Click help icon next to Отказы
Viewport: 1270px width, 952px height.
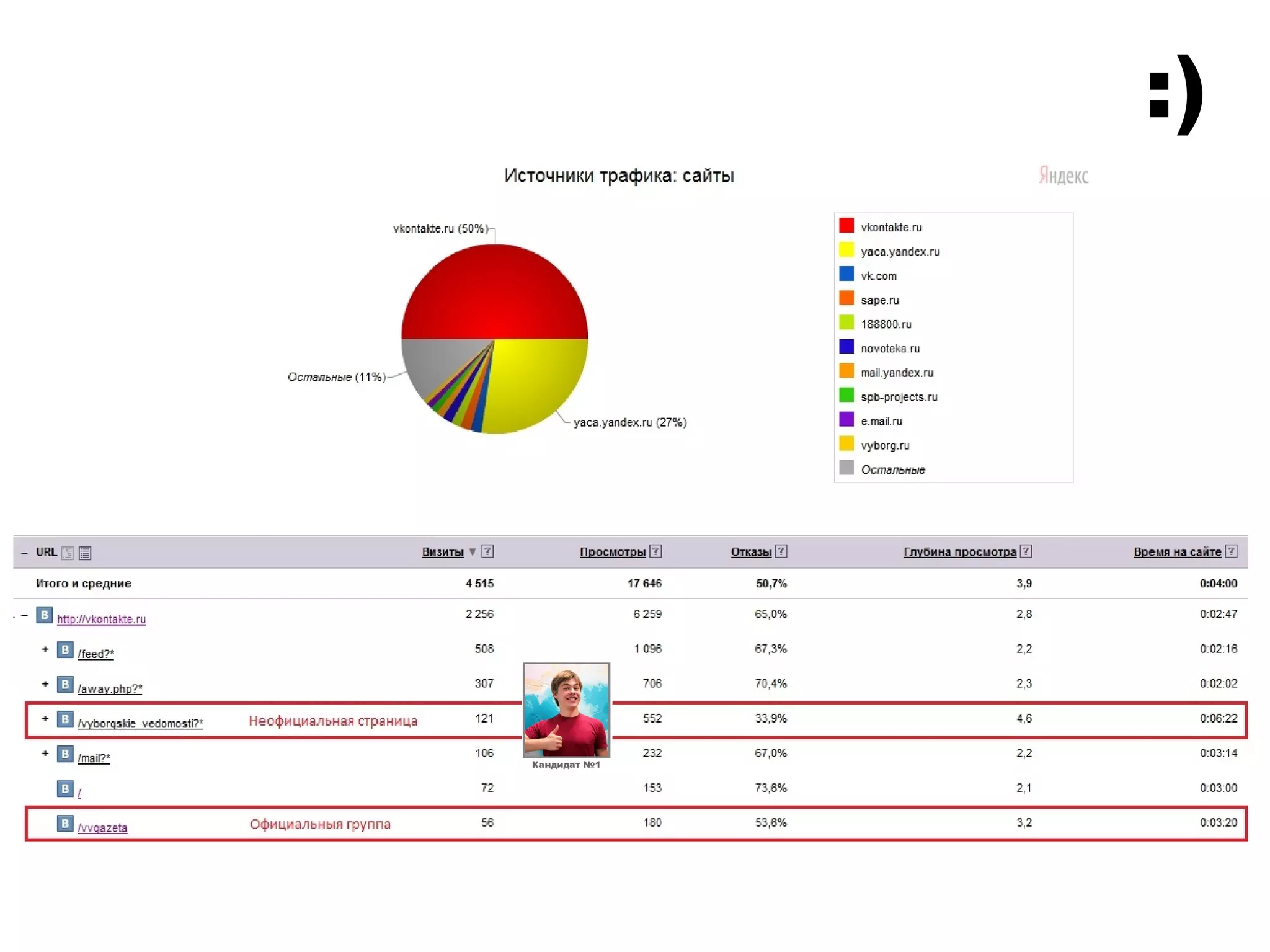[781, 551]
